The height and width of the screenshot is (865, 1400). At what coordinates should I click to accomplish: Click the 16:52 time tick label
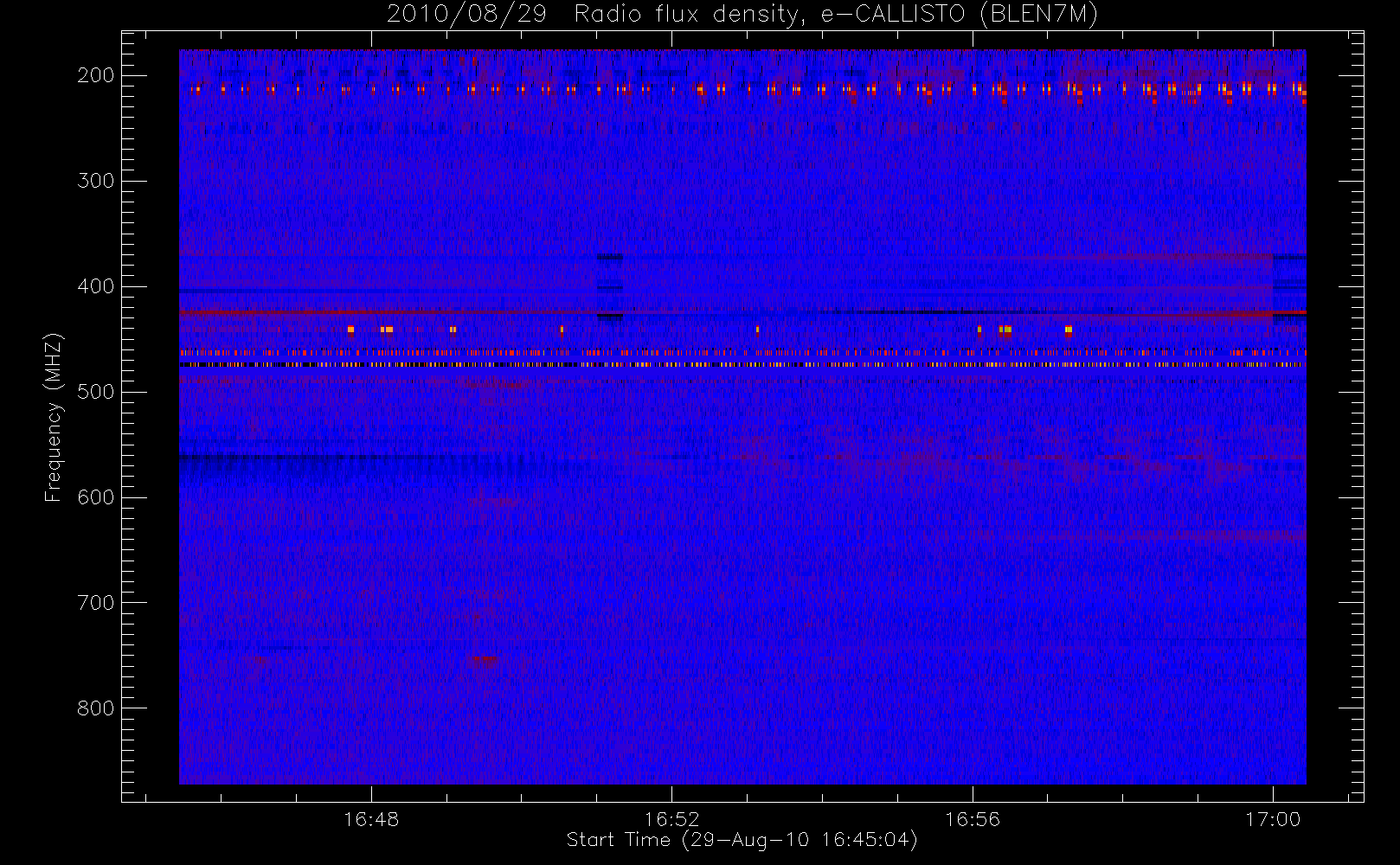coord(671,819)
